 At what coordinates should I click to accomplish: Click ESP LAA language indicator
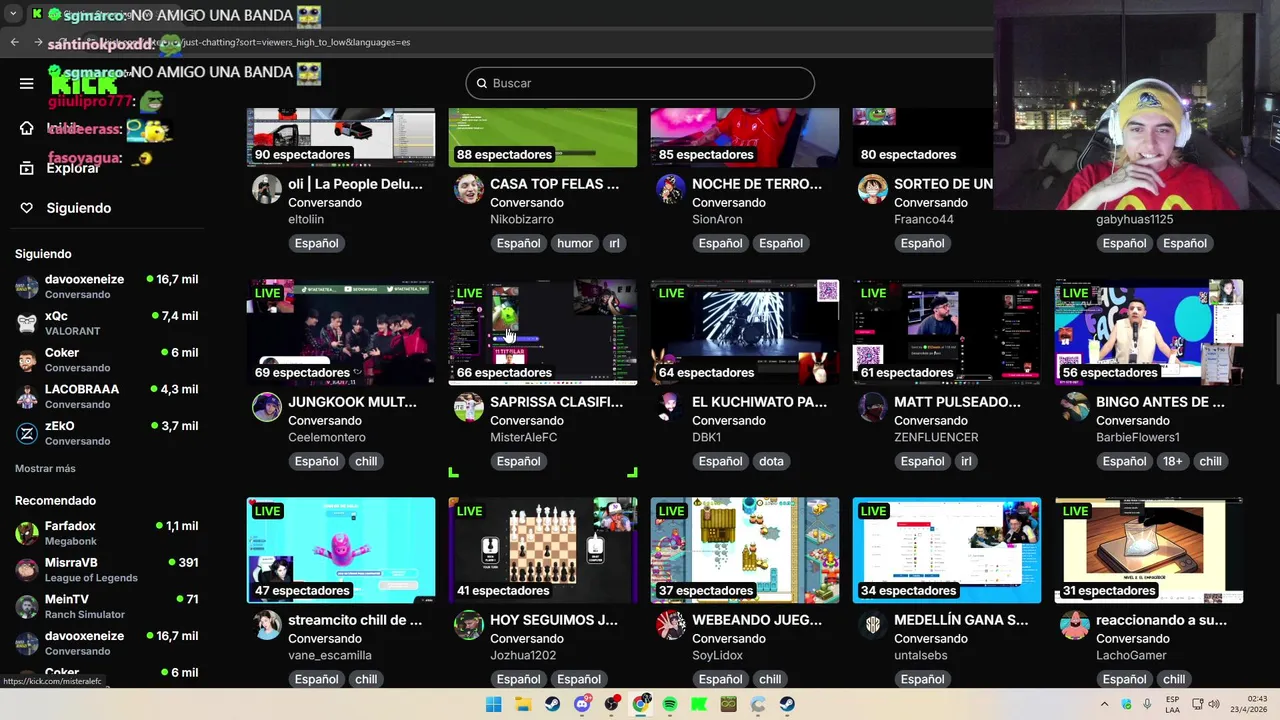[1172, 704]
